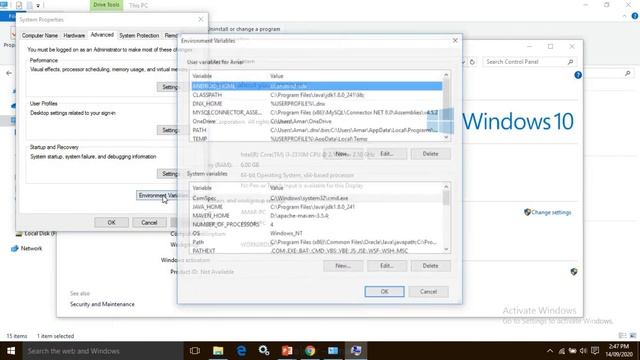Image resolution: width=640 pixels, height=360 pixels.
Task: Select the highlighted ANDROID_HOME variable row
Action: [x=317, y=86]
